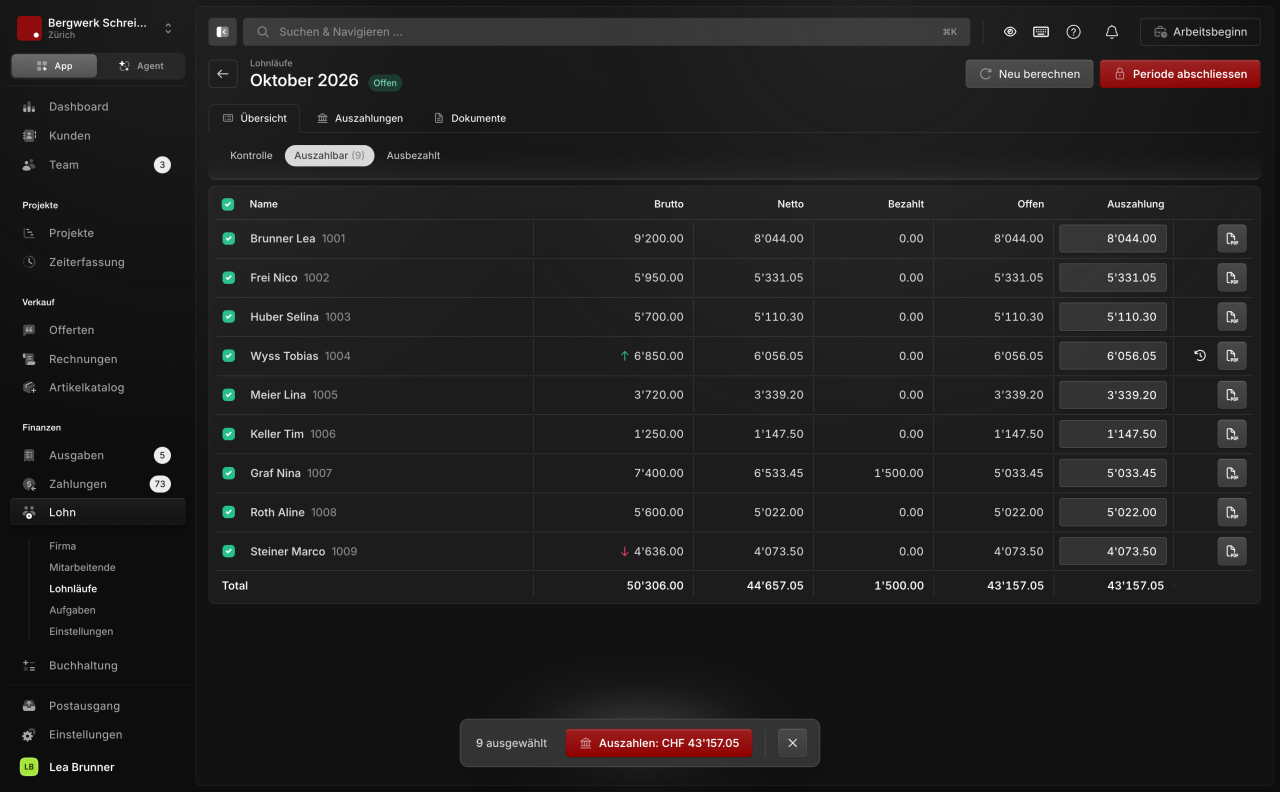Open keyboard shortcuts icon
Screen dimensions: 1280x792
pos(1041,32)
